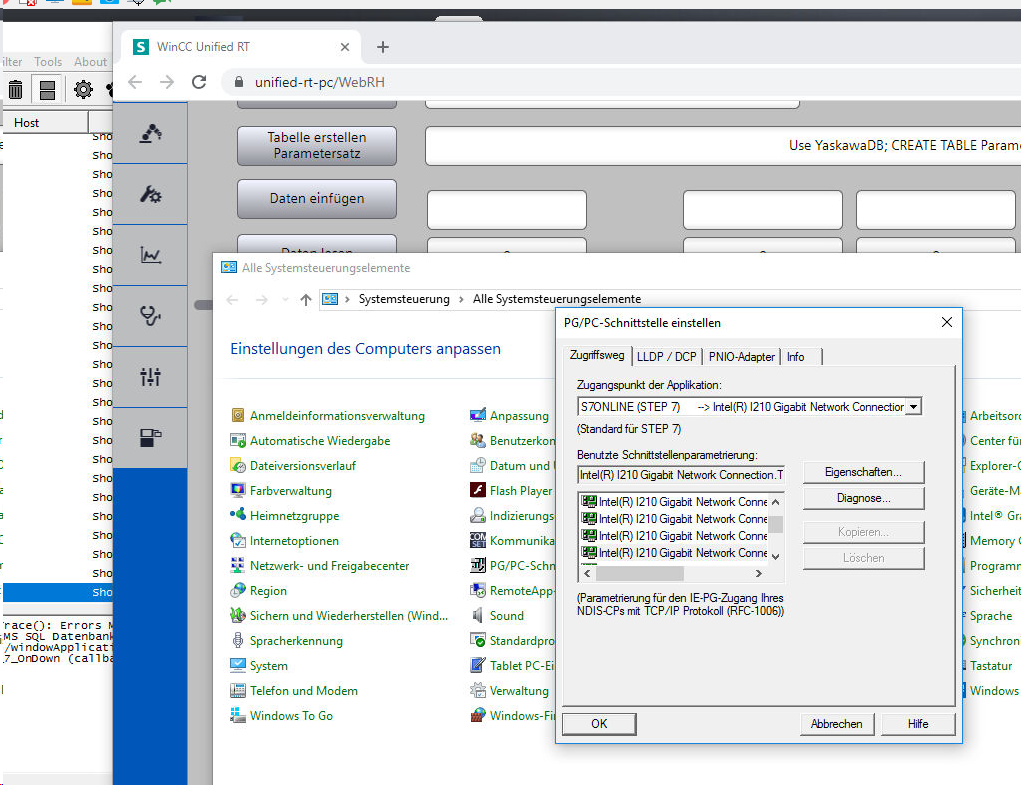Image resolution: width=1021 pixels, height=785 pixels.
Task: Open the Info tab in the dialog
Action: (x=795, y=356)
